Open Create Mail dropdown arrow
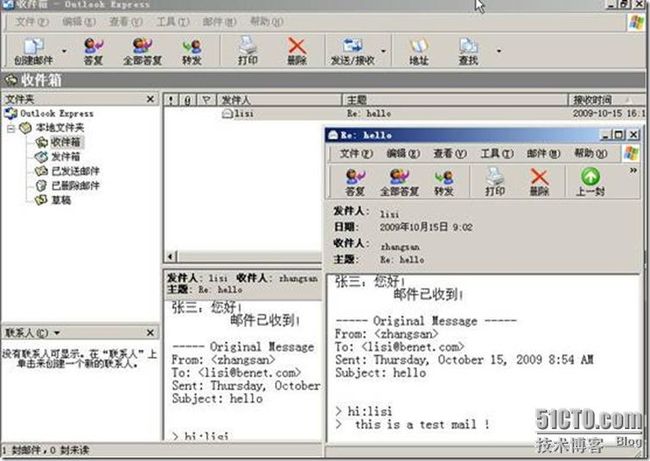 [64, 51]
